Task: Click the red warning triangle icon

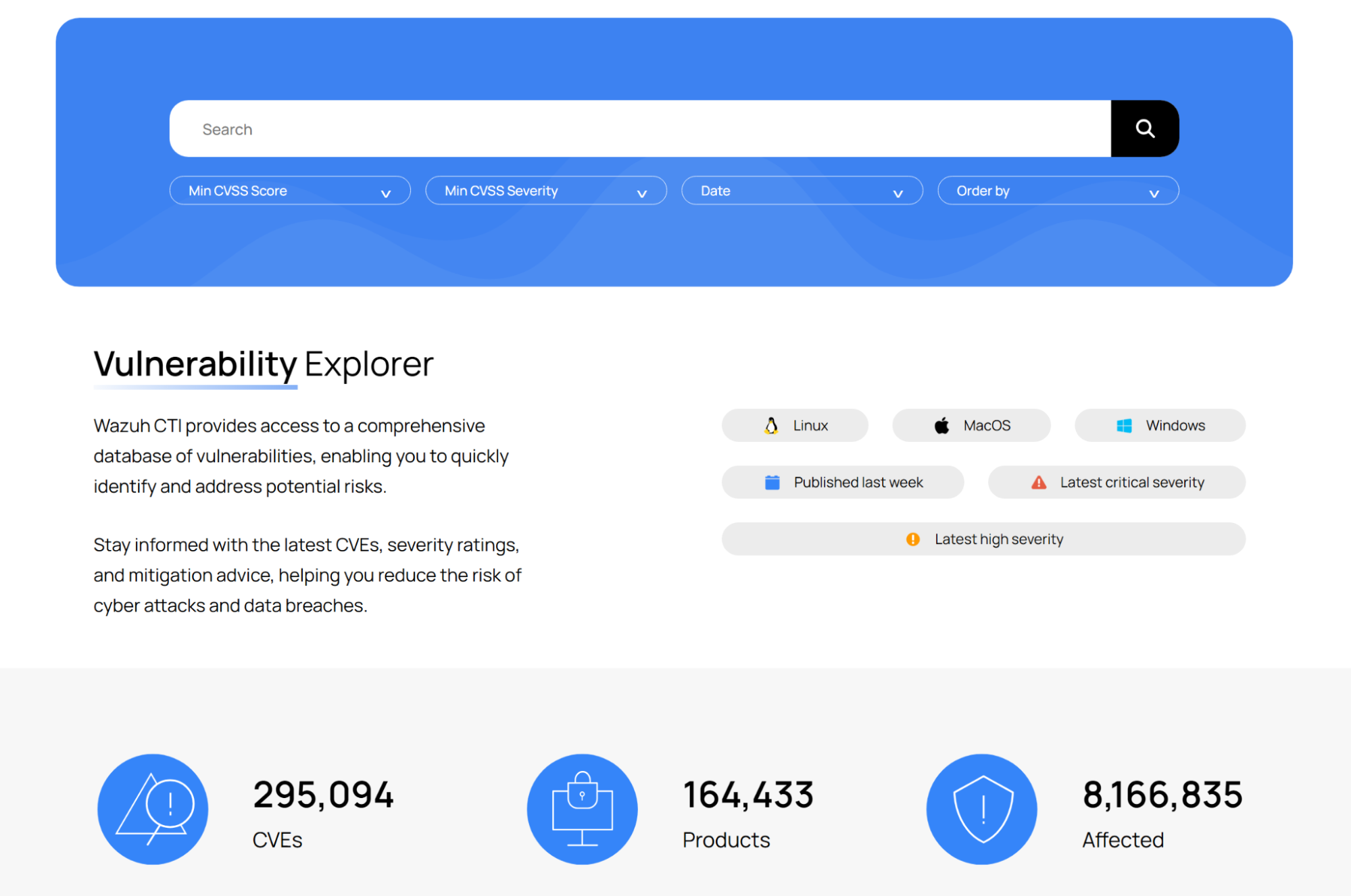Action: (1039, 482)
